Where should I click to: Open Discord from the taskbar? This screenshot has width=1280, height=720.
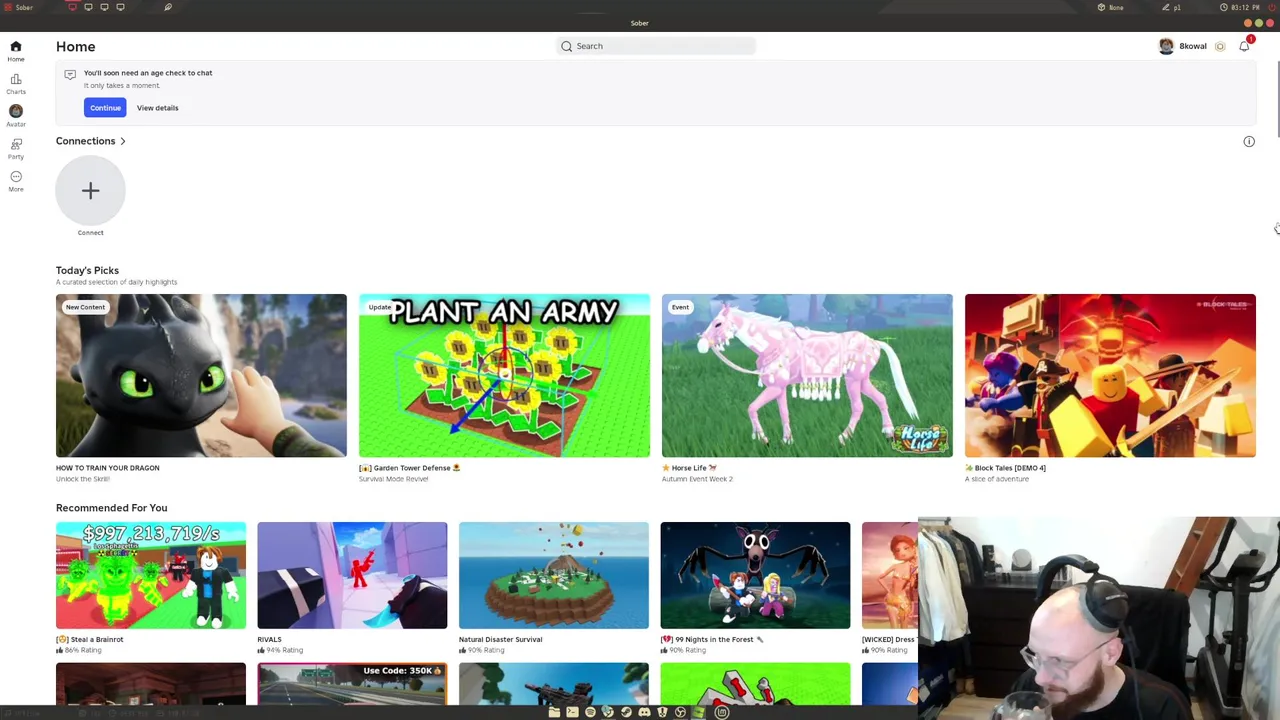click(x=644, y=712)
